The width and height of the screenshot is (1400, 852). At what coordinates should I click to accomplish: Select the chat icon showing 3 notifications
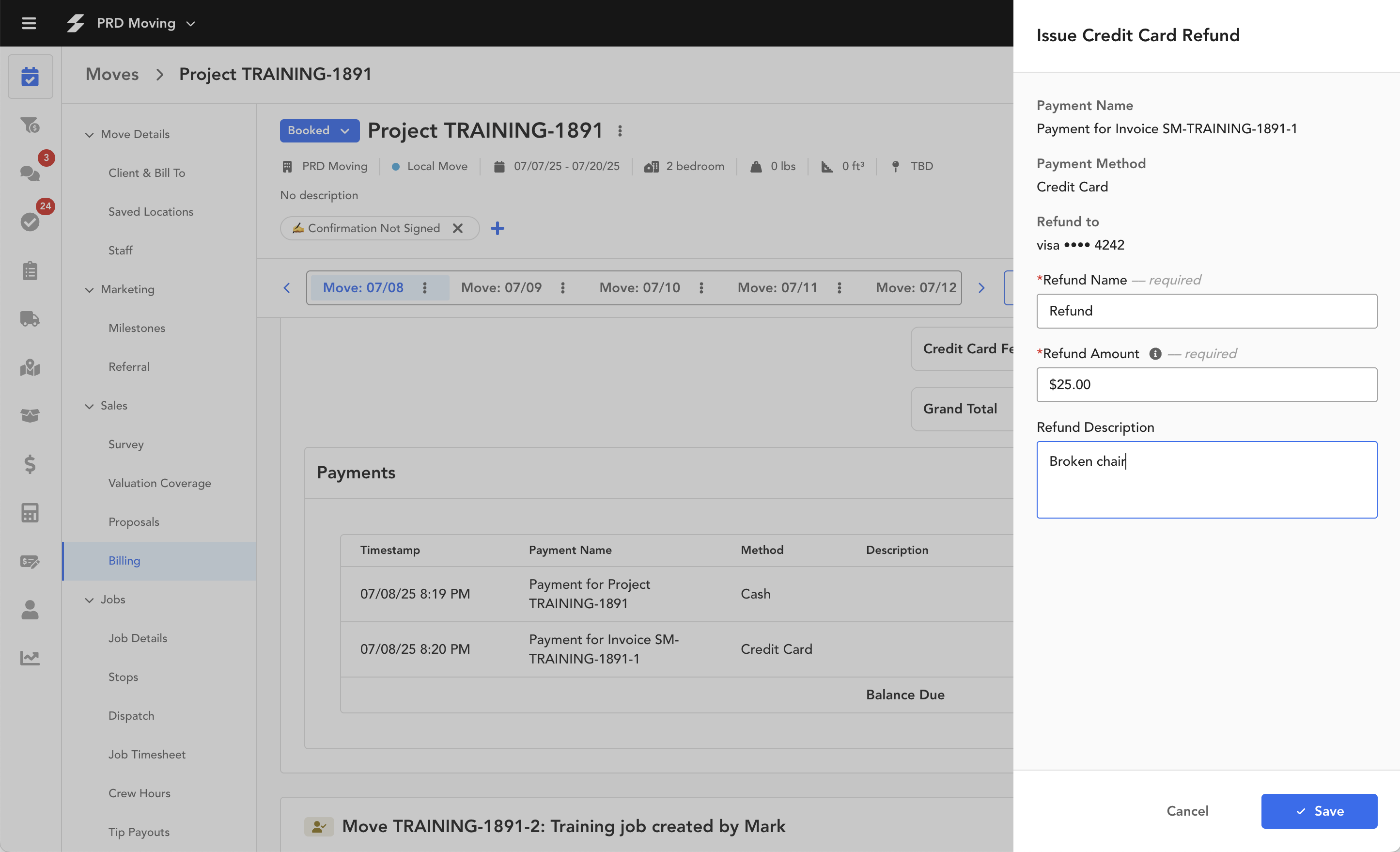(x=30, y=174)
